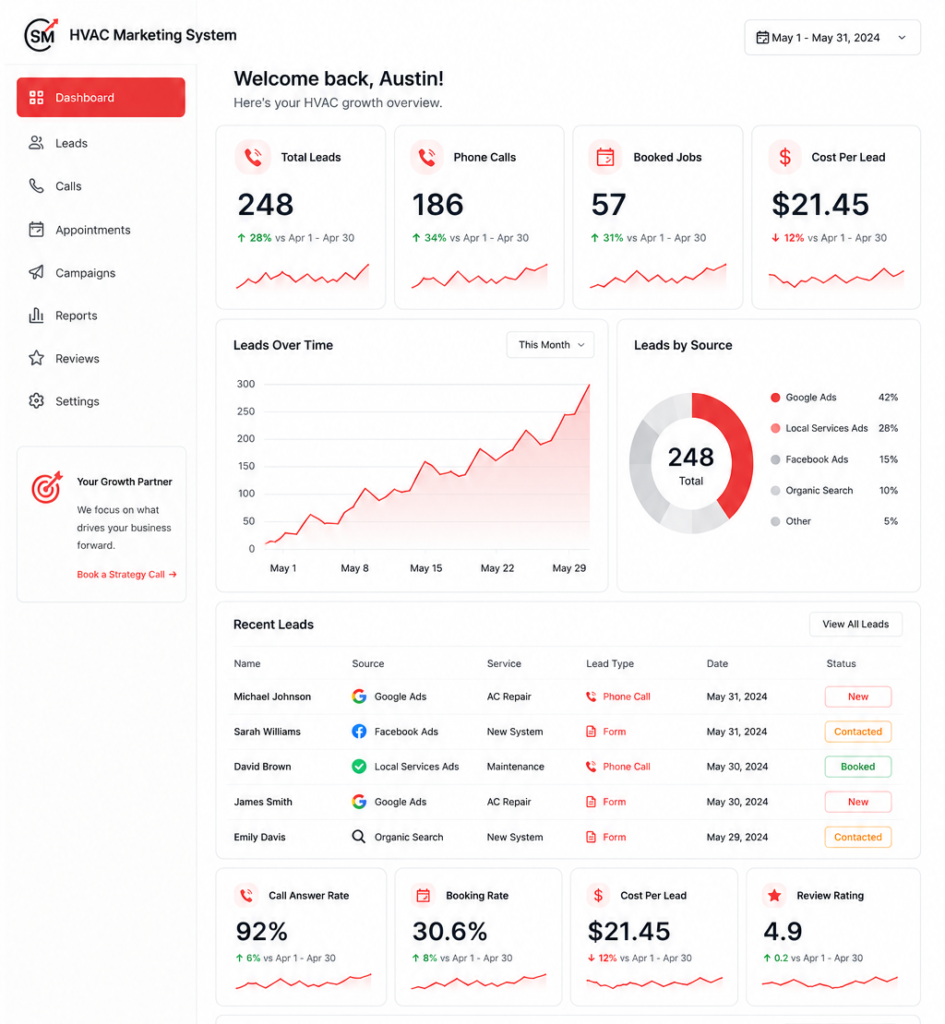Viewport: 945px width, 1024px height.
Task: Click the Booked Jobs calendar icon
Action: [x=605, y=157]
